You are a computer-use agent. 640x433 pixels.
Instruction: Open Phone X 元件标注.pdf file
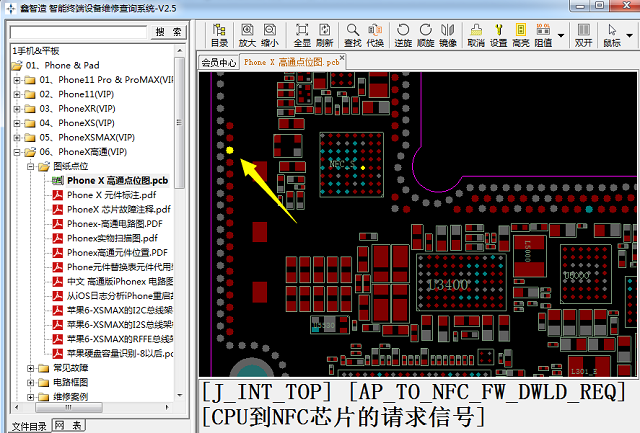[111, 195]
